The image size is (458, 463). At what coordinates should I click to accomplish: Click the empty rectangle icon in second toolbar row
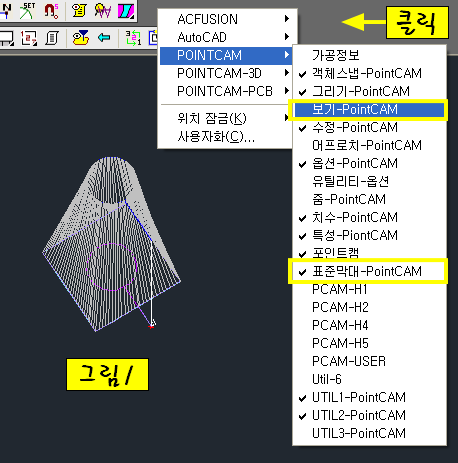point(6,38)
